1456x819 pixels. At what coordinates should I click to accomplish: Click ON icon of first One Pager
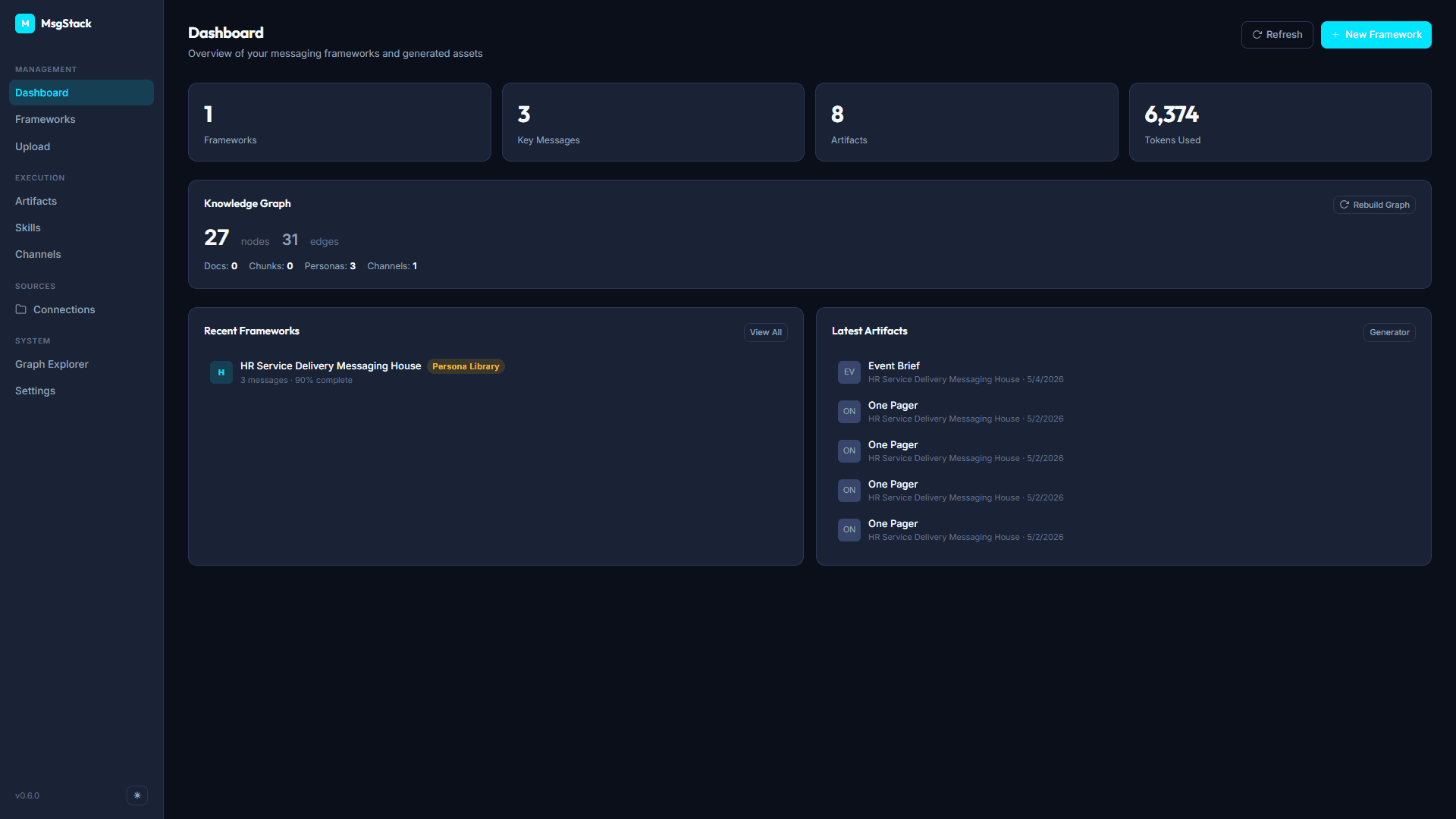coord(849,412)
